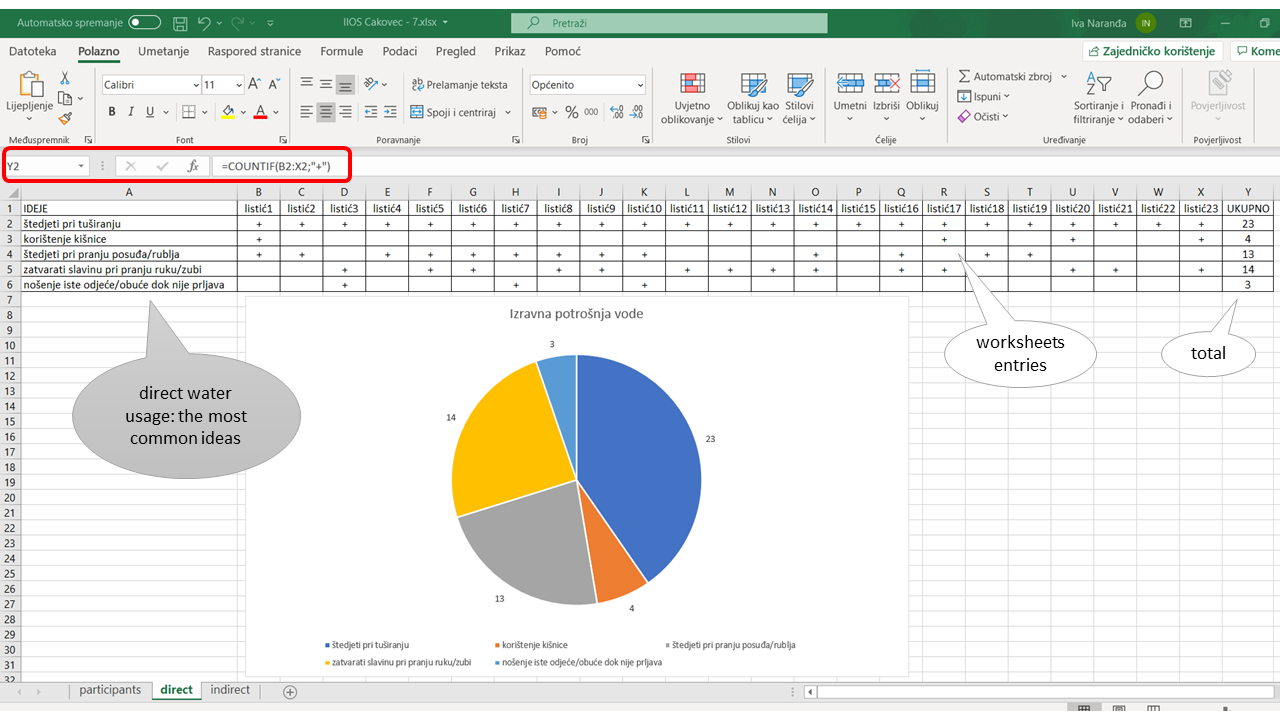Apply the red font color swatch
Screen dimensions: 1280x720
click(260, 112)
